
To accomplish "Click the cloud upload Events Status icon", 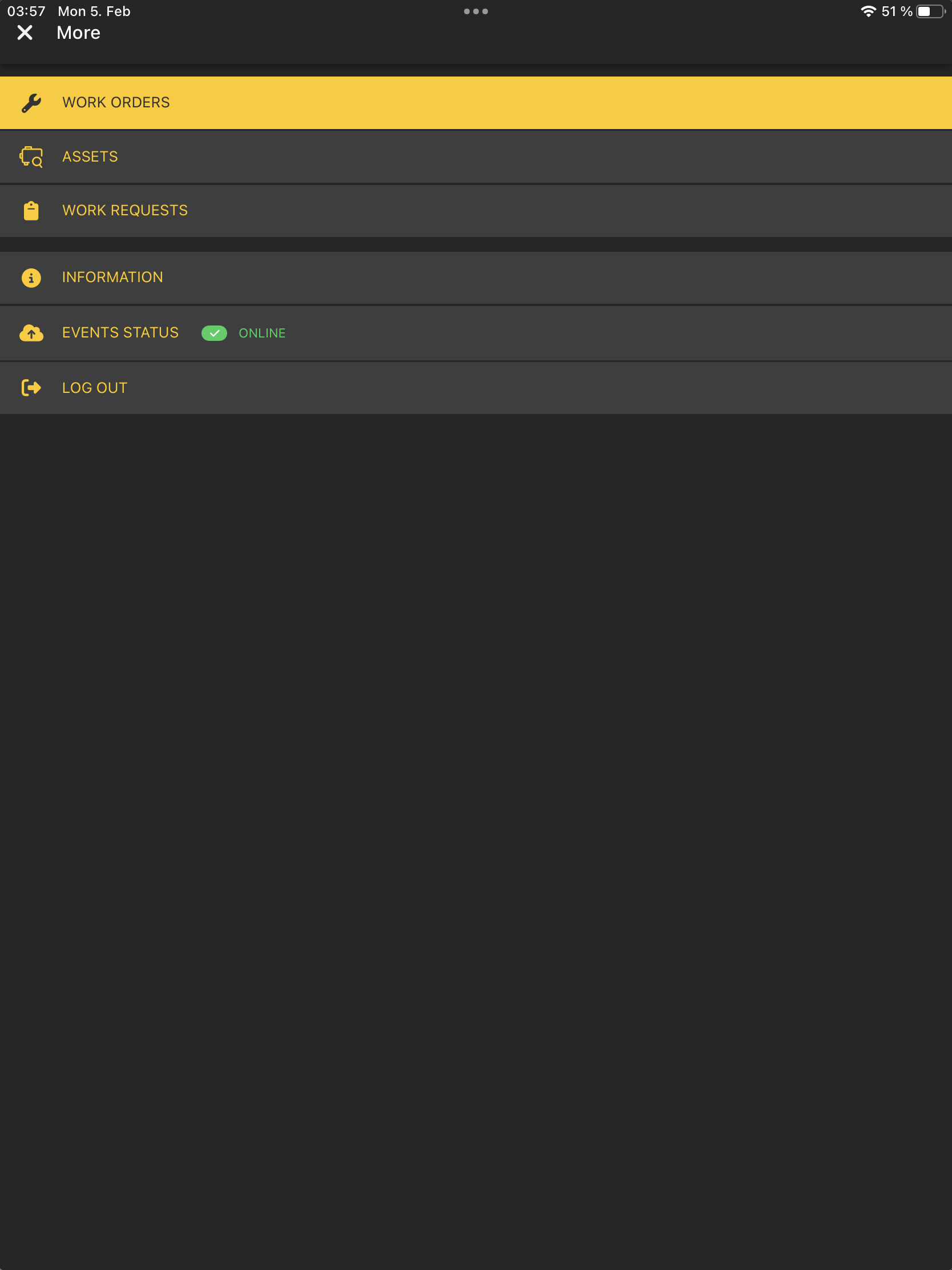I will coord(31,333).
